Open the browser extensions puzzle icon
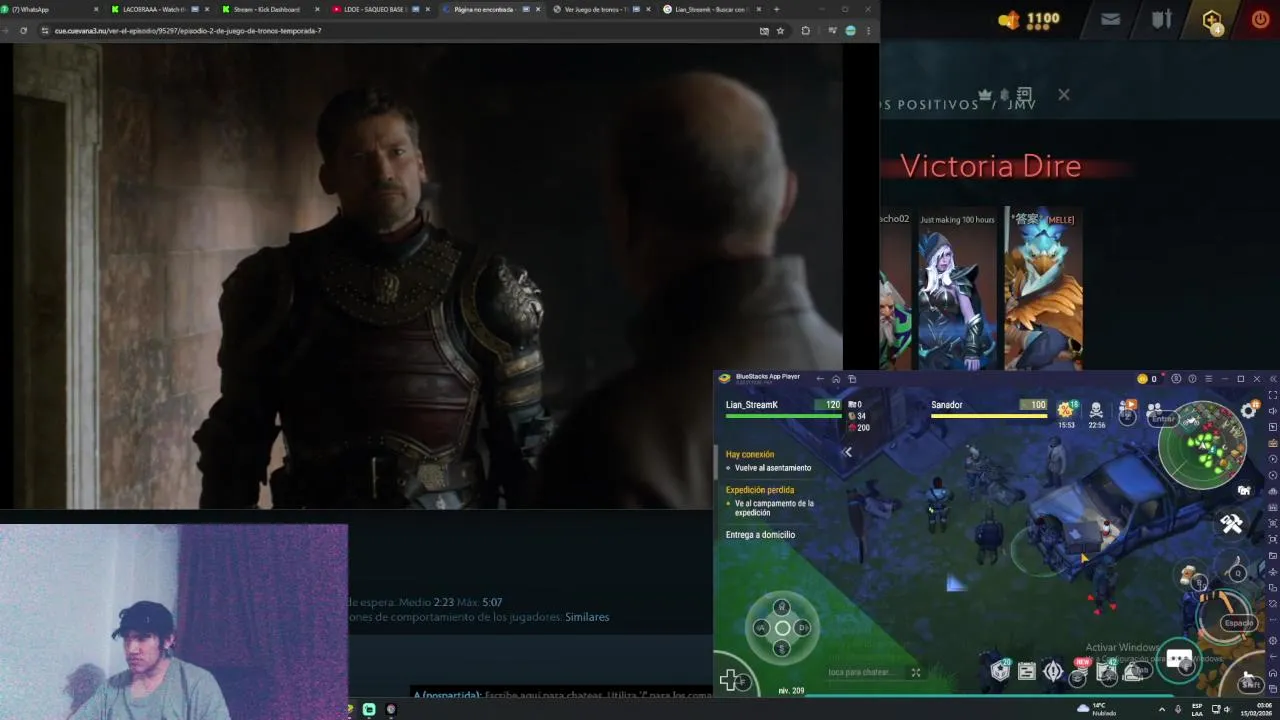 (805, 31)
